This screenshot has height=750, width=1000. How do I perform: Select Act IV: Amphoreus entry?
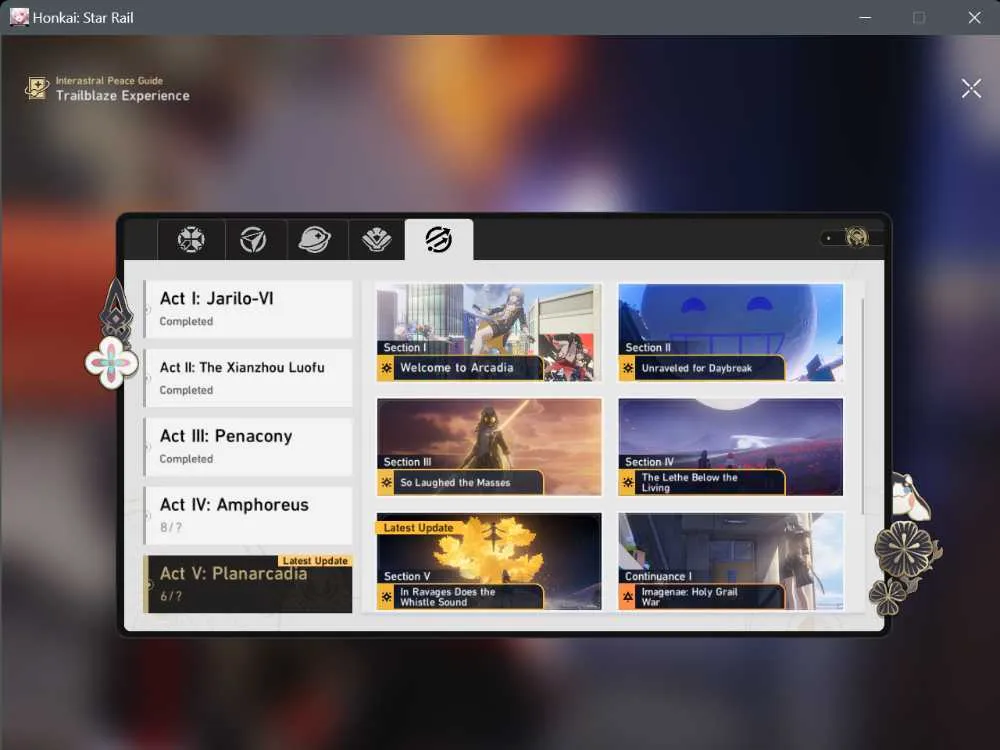point(248,515)
